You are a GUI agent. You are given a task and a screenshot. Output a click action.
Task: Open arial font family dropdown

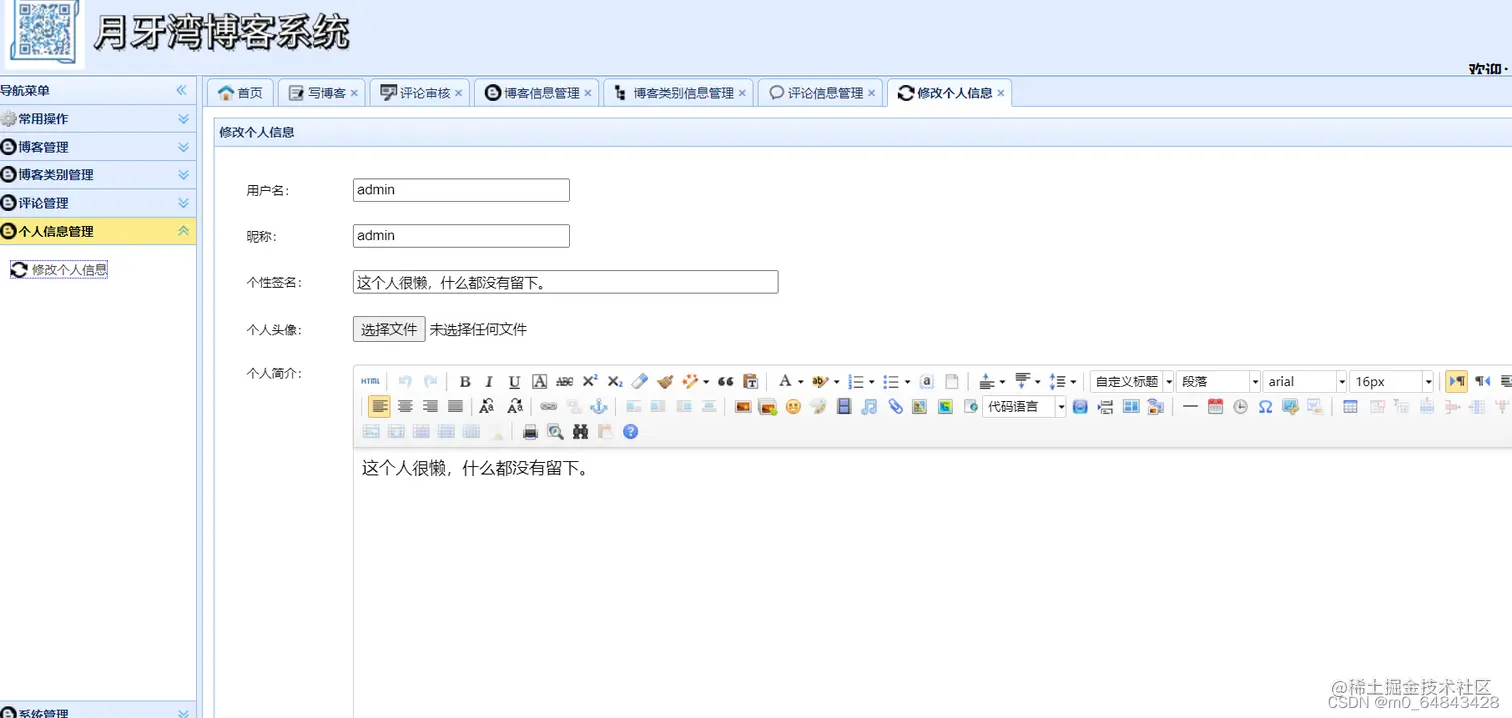click(1305, 382)
